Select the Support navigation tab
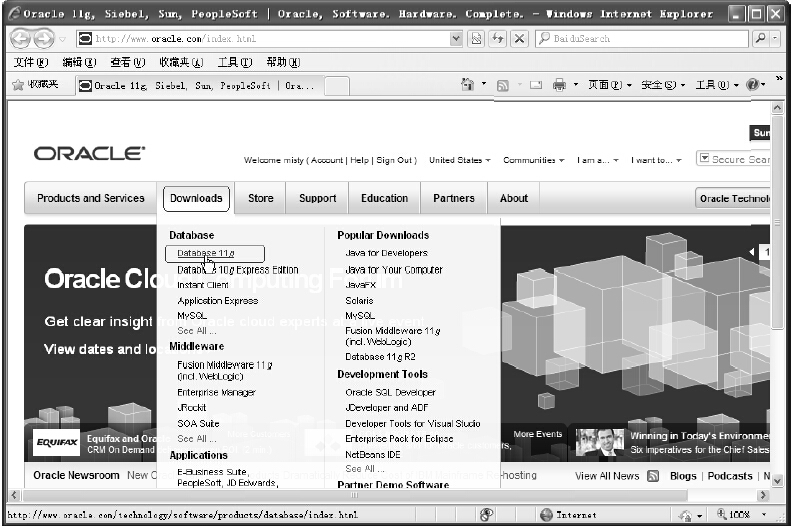This screenshot has height=528, width=793. (317, 198)
